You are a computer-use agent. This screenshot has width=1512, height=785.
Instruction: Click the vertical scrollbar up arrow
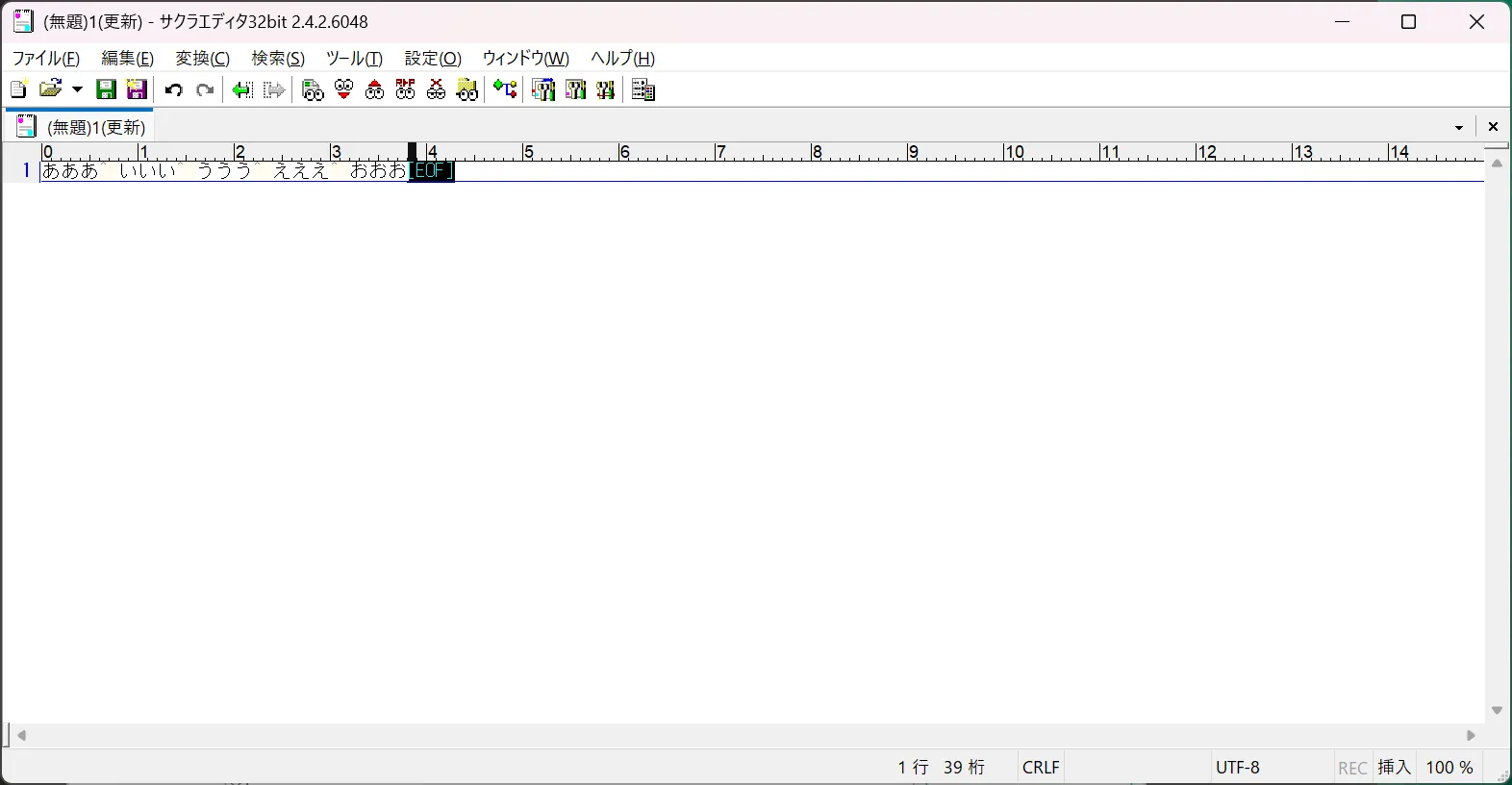point(1497,164)
